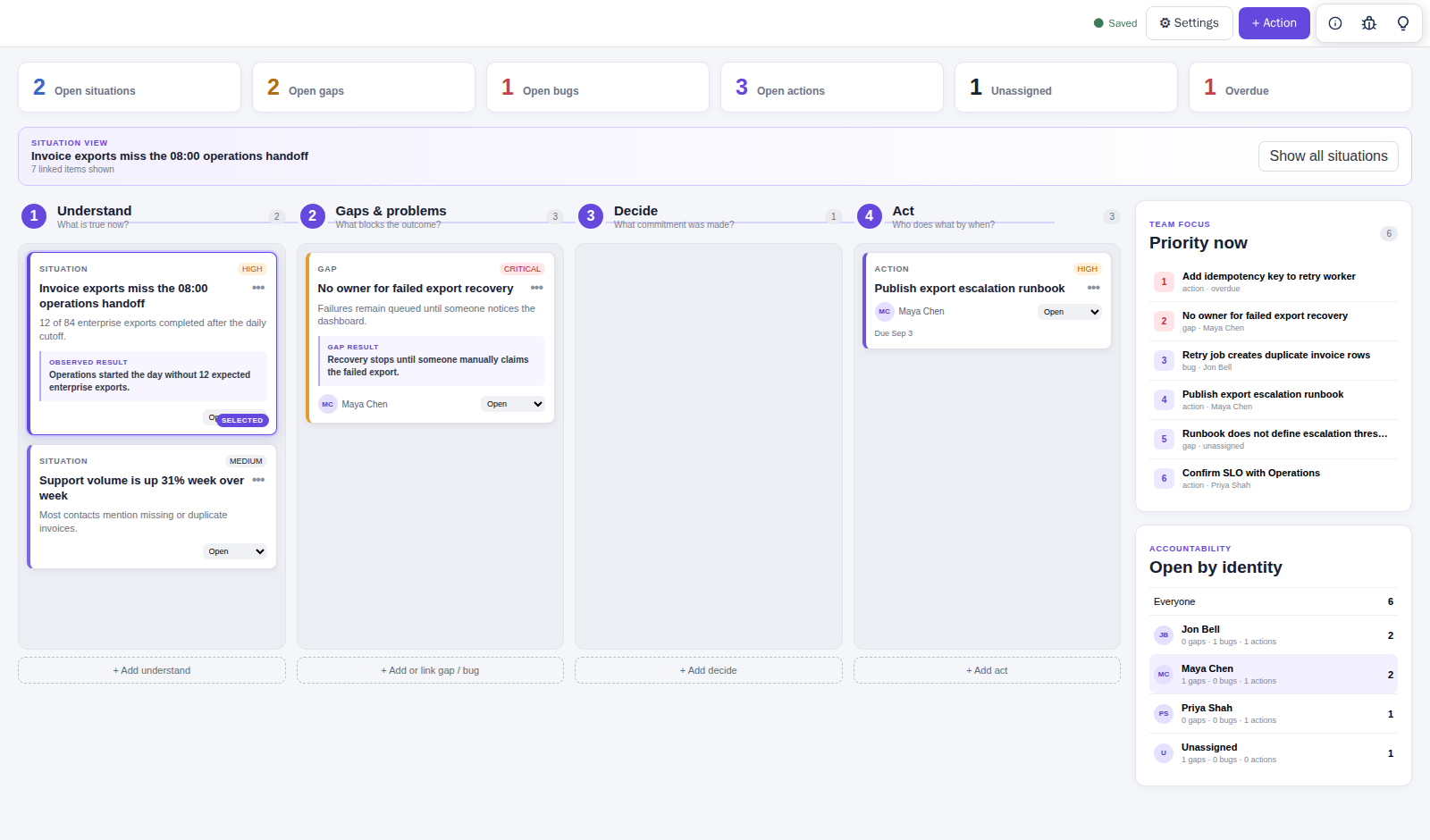
Task: Select Maya Chen row in Open by identity
Action: click(x=1274, y=675)
